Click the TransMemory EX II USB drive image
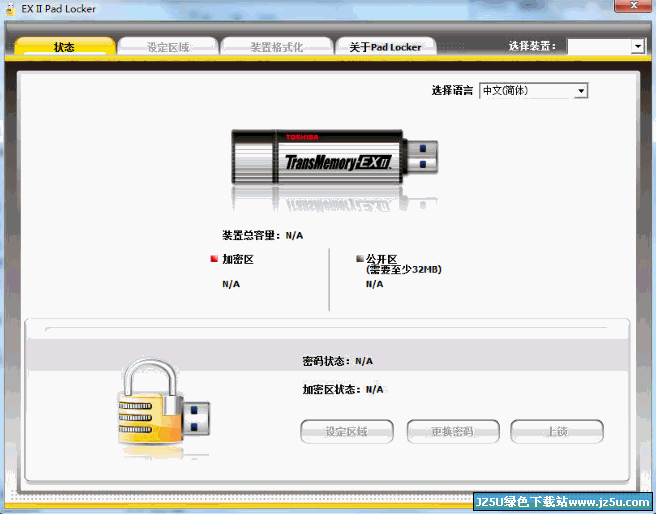This screenshot has width=656, height=514. [334, 157]
